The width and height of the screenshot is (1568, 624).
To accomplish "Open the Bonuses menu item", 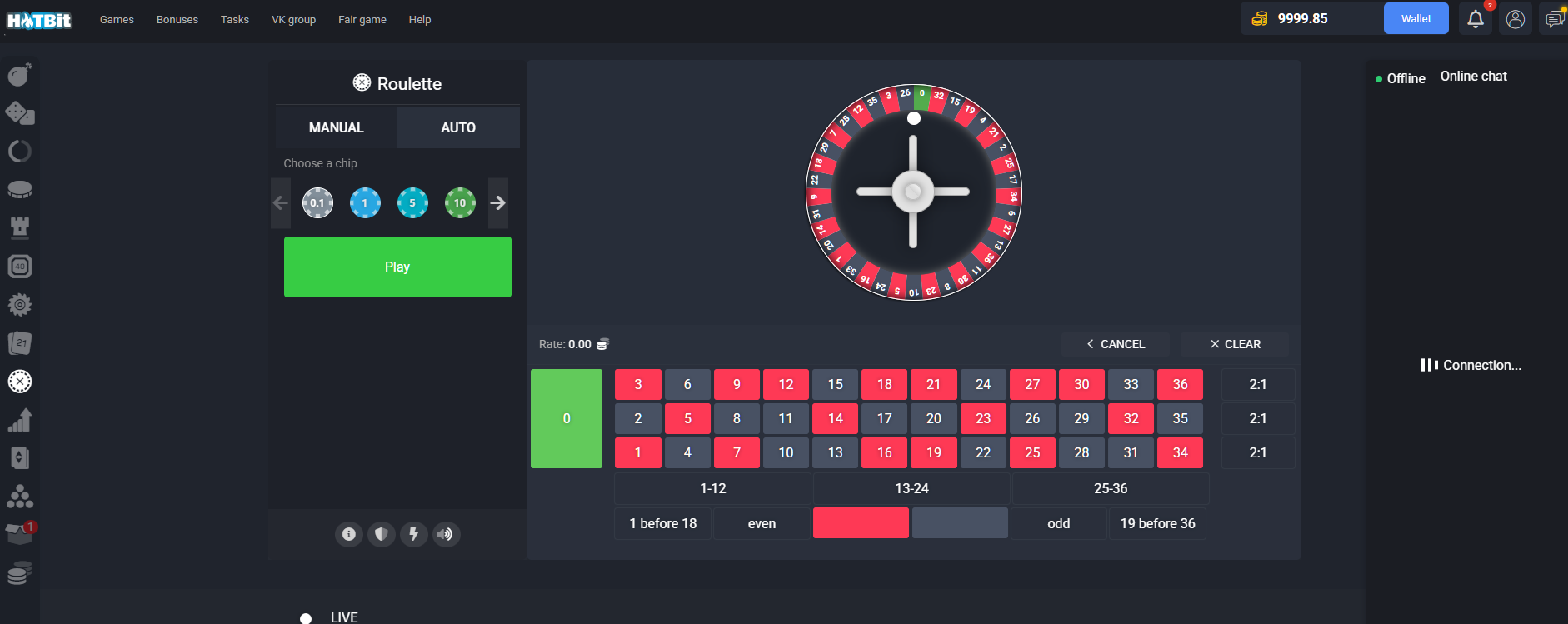I will pos(177,19).
